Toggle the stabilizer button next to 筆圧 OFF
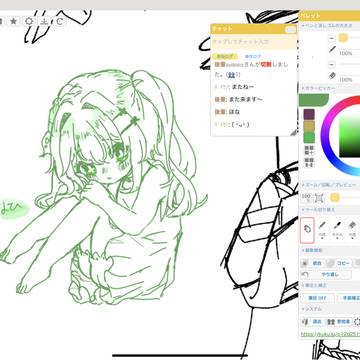The image size is (360, 360). 349,298
